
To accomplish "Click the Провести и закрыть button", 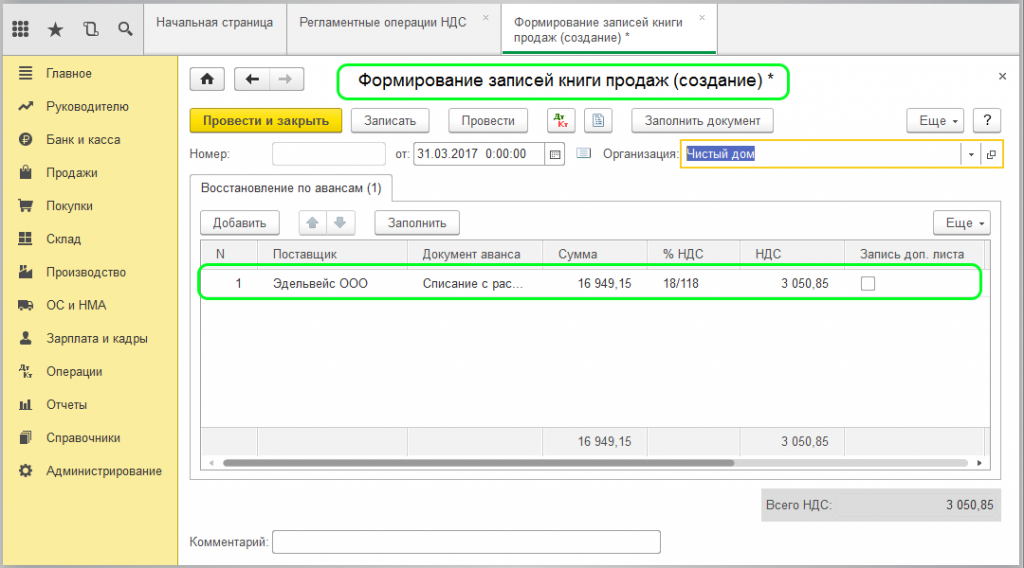I will coord(265,121).
